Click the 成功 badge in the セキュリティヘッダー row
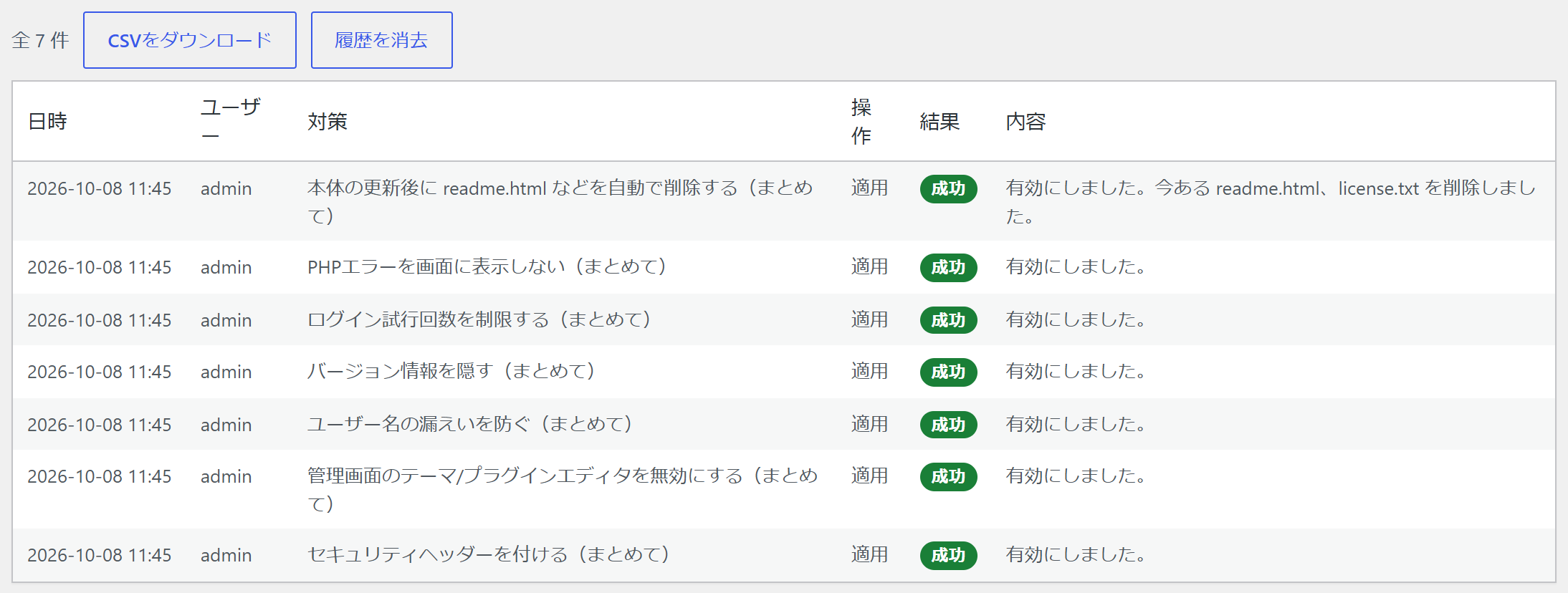 (948, 555)
